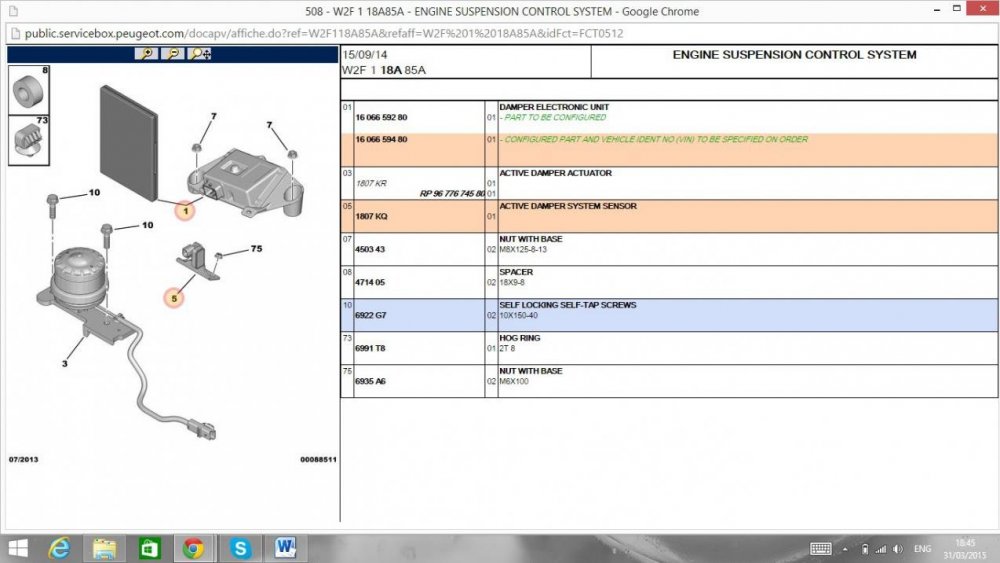The height and width of the screenshot is (563, 1000).
Task: Open File Explorer from the taskbar
Action: 104,548
